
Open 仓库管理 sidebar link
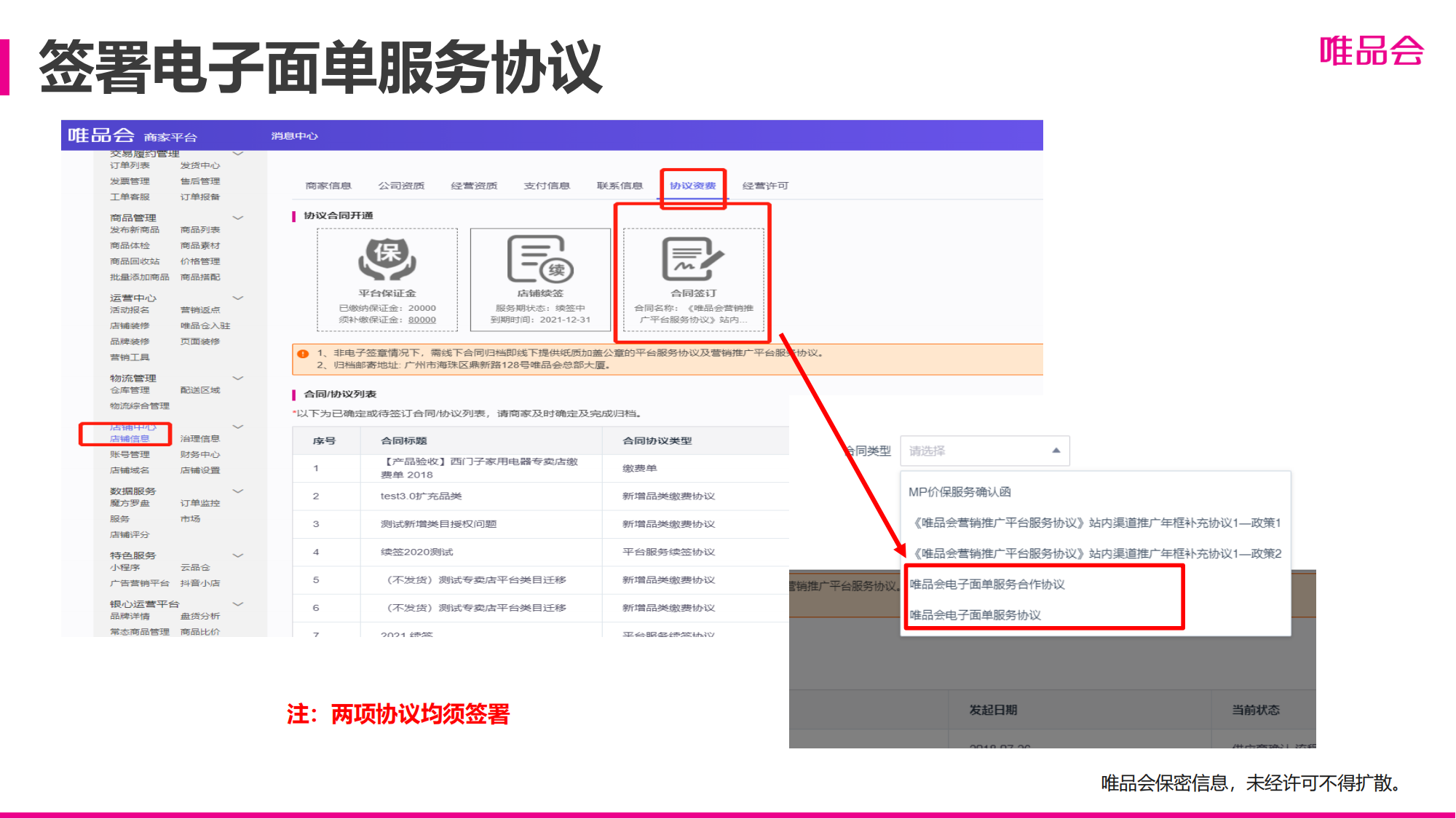click(130, 390)
